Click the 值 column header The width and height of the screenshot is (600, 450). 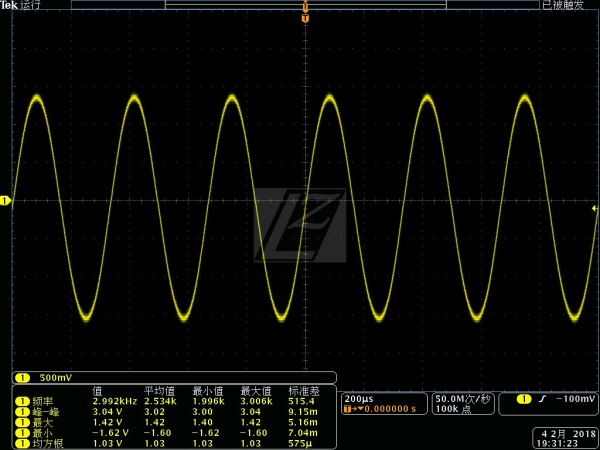click(x=97, y=391)
